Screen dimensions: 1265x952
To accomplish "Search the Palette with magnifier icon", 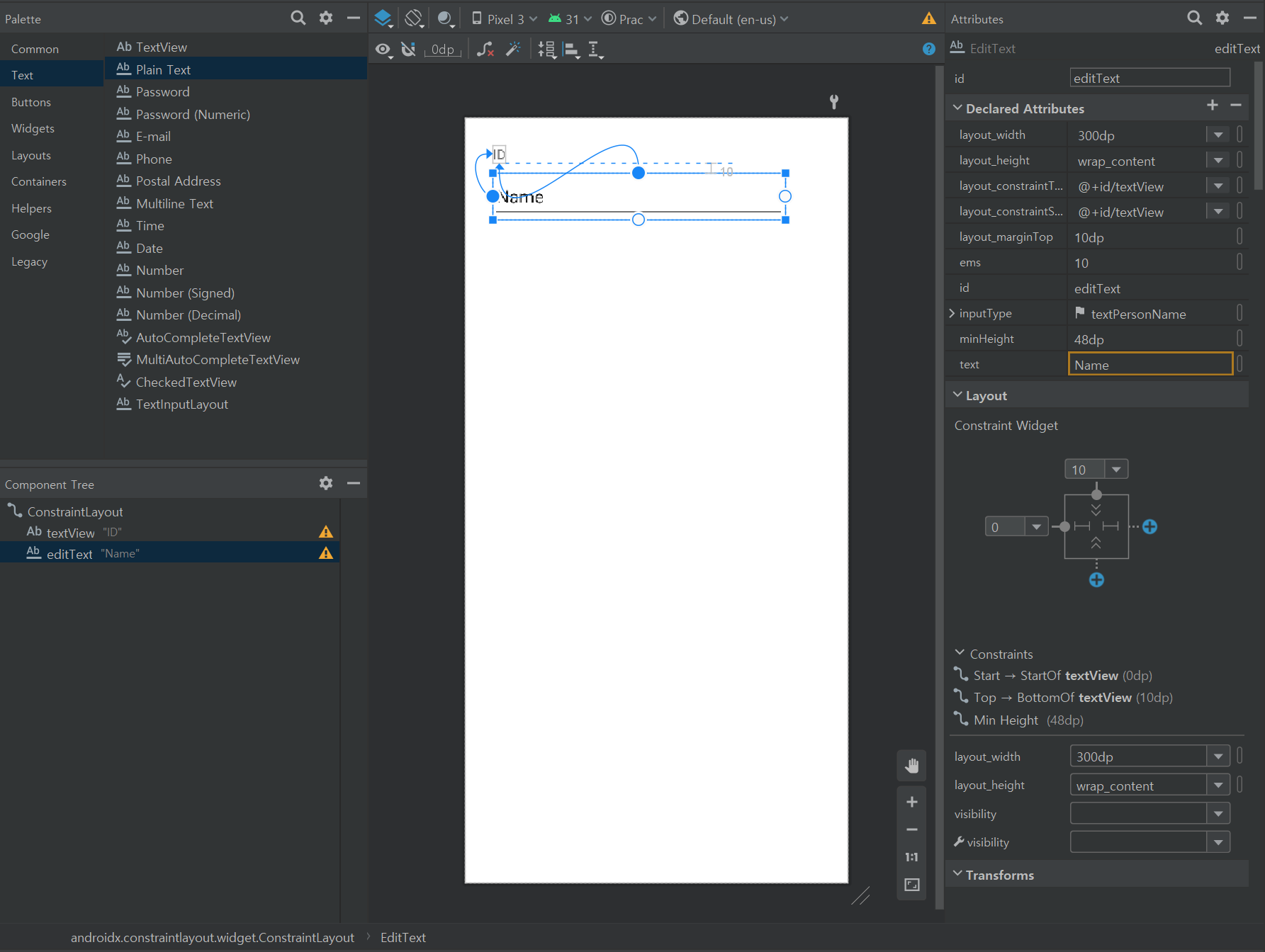I will click(298, 18).
